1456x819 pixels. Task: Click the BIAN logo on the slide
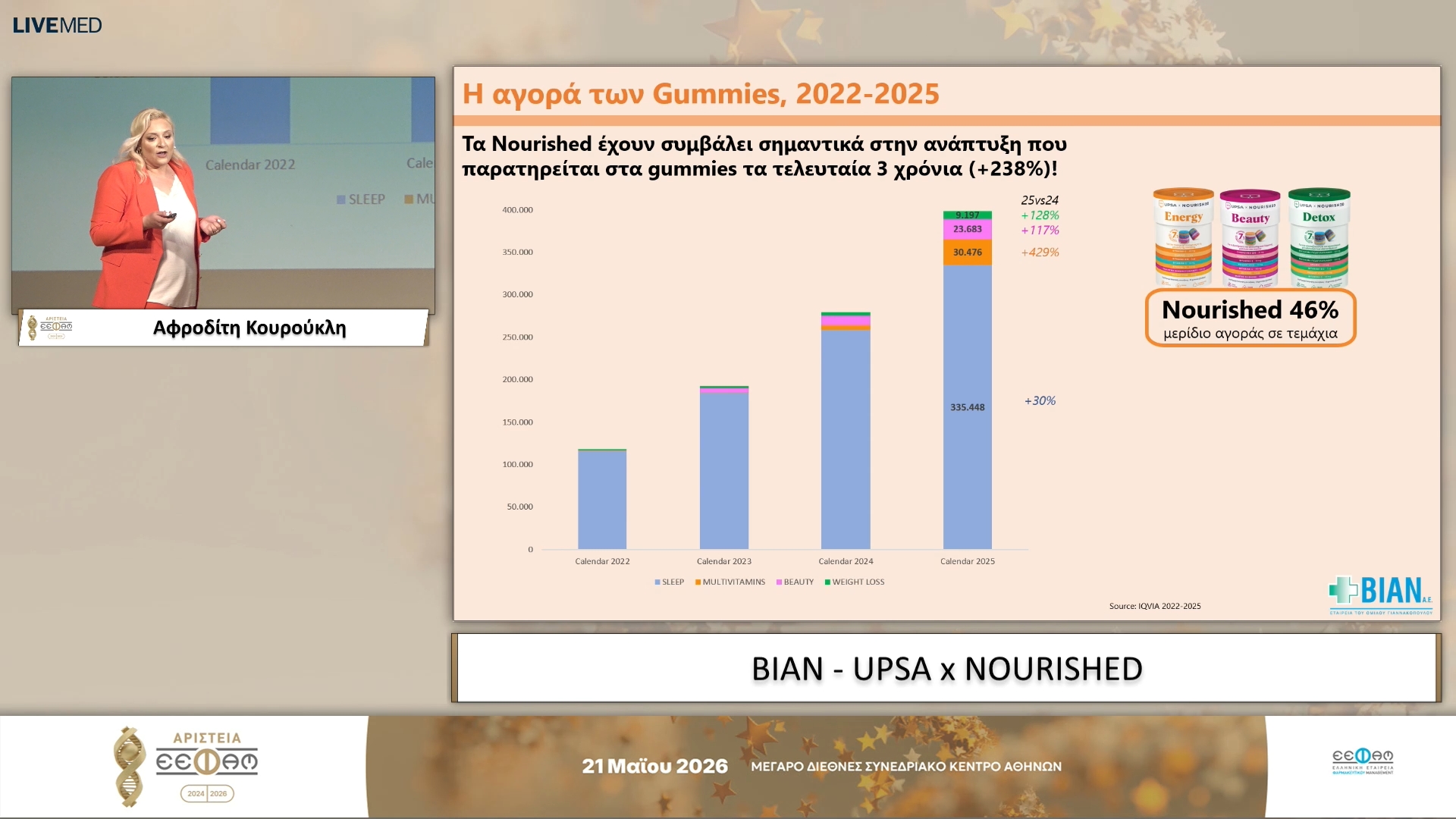click(1381, 595)
